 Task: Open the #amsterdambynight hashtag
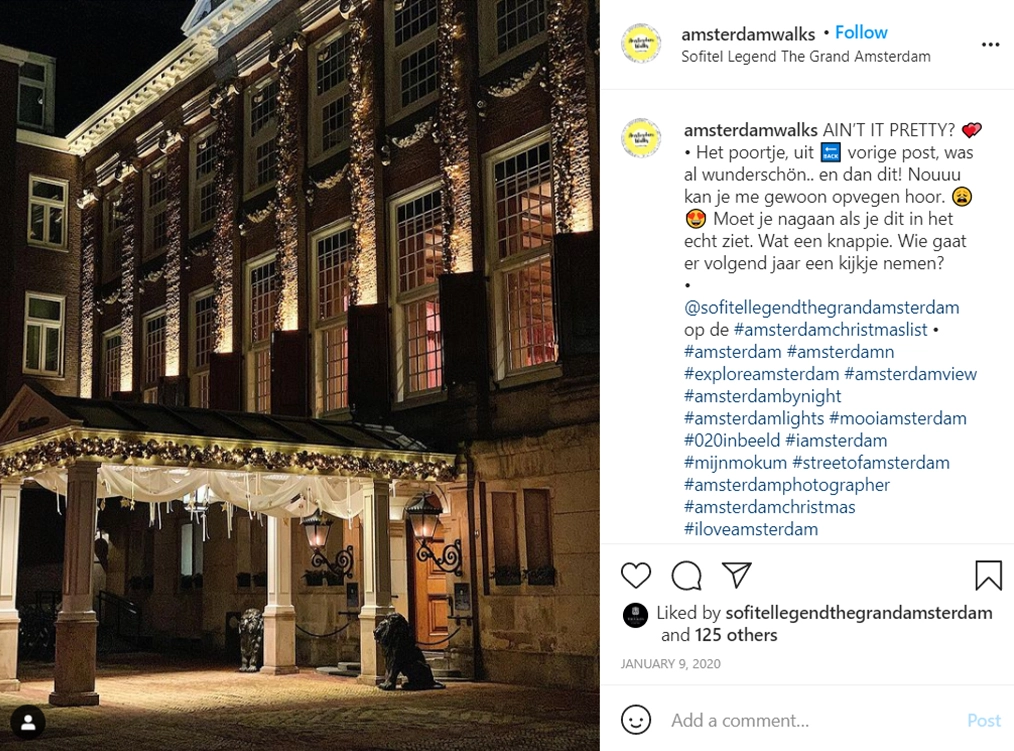pos(762,397)
